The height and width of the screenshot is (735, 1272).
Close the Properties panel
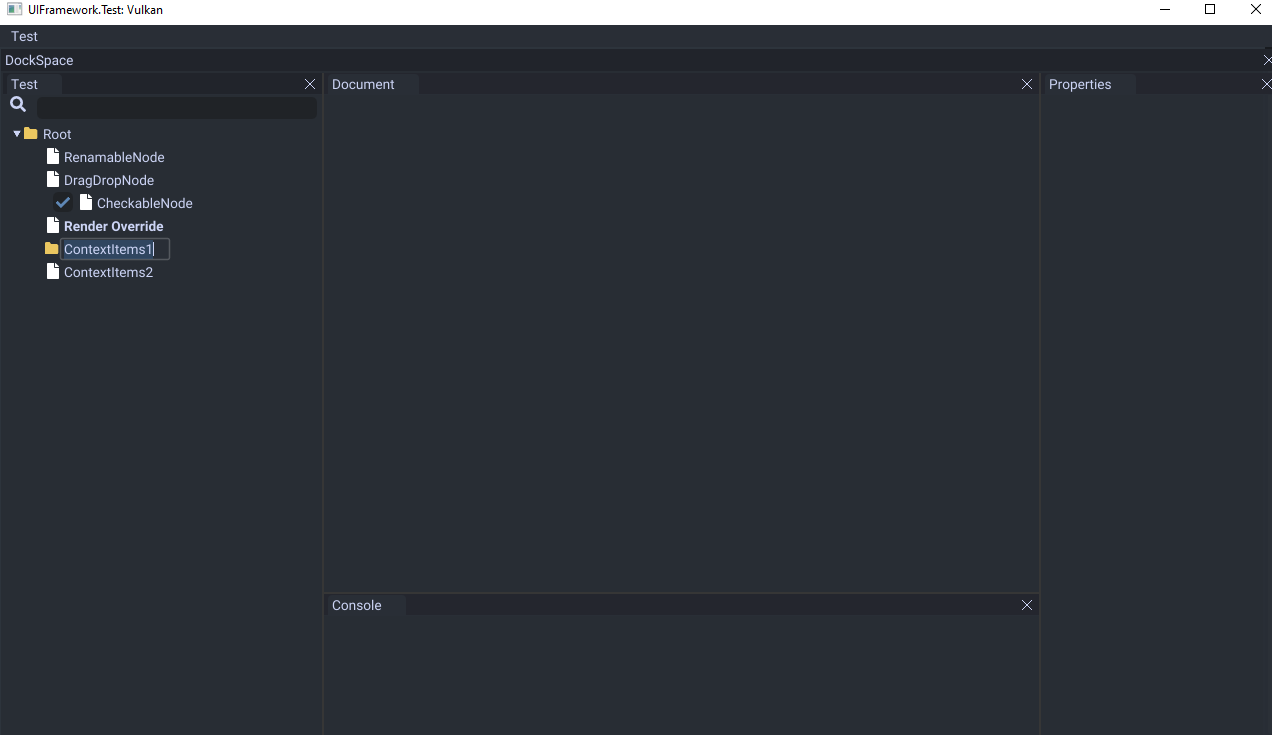click(x=1265, y=84)
